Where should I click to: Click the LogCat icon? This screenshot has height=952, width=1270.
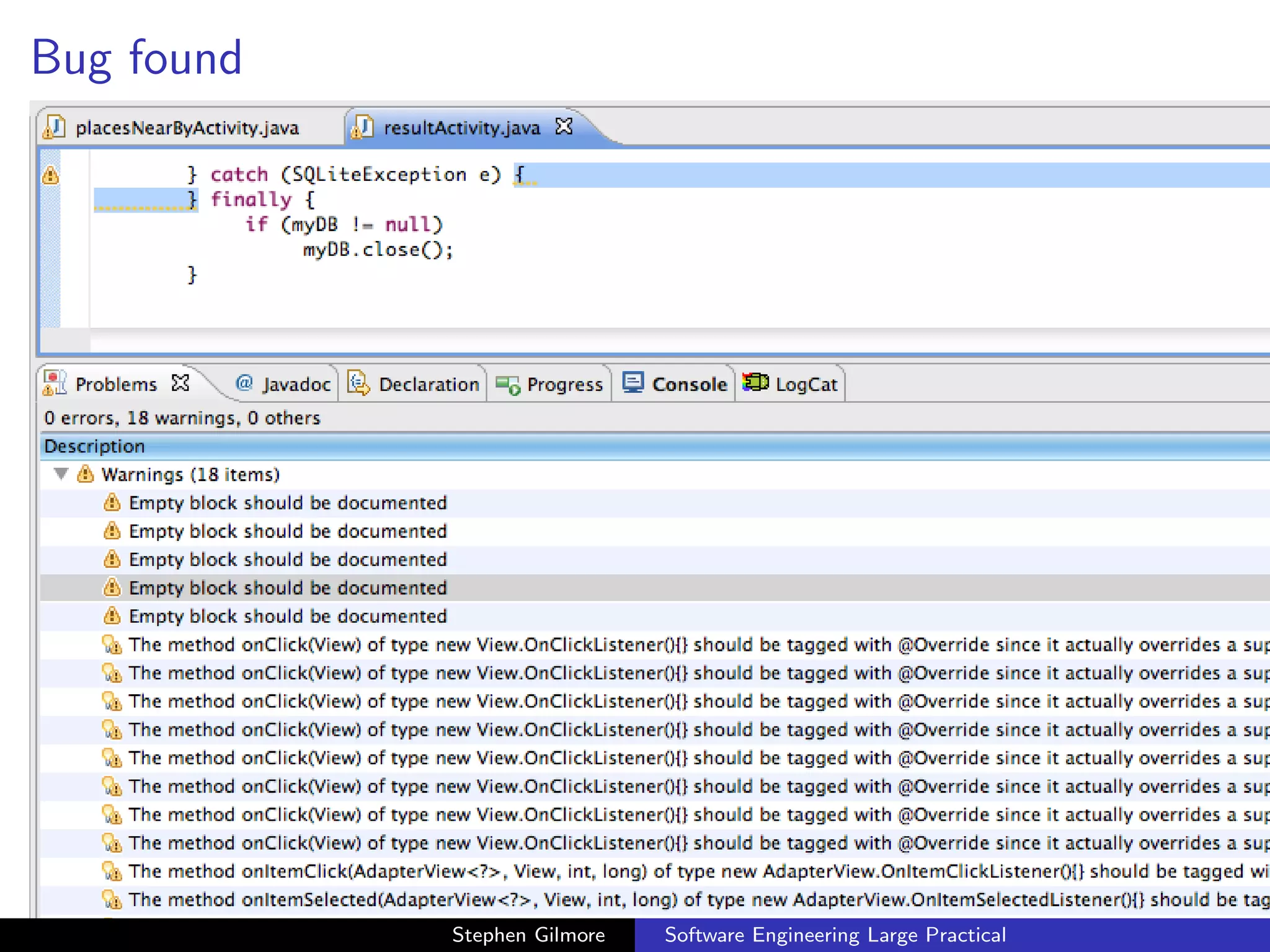755,382
